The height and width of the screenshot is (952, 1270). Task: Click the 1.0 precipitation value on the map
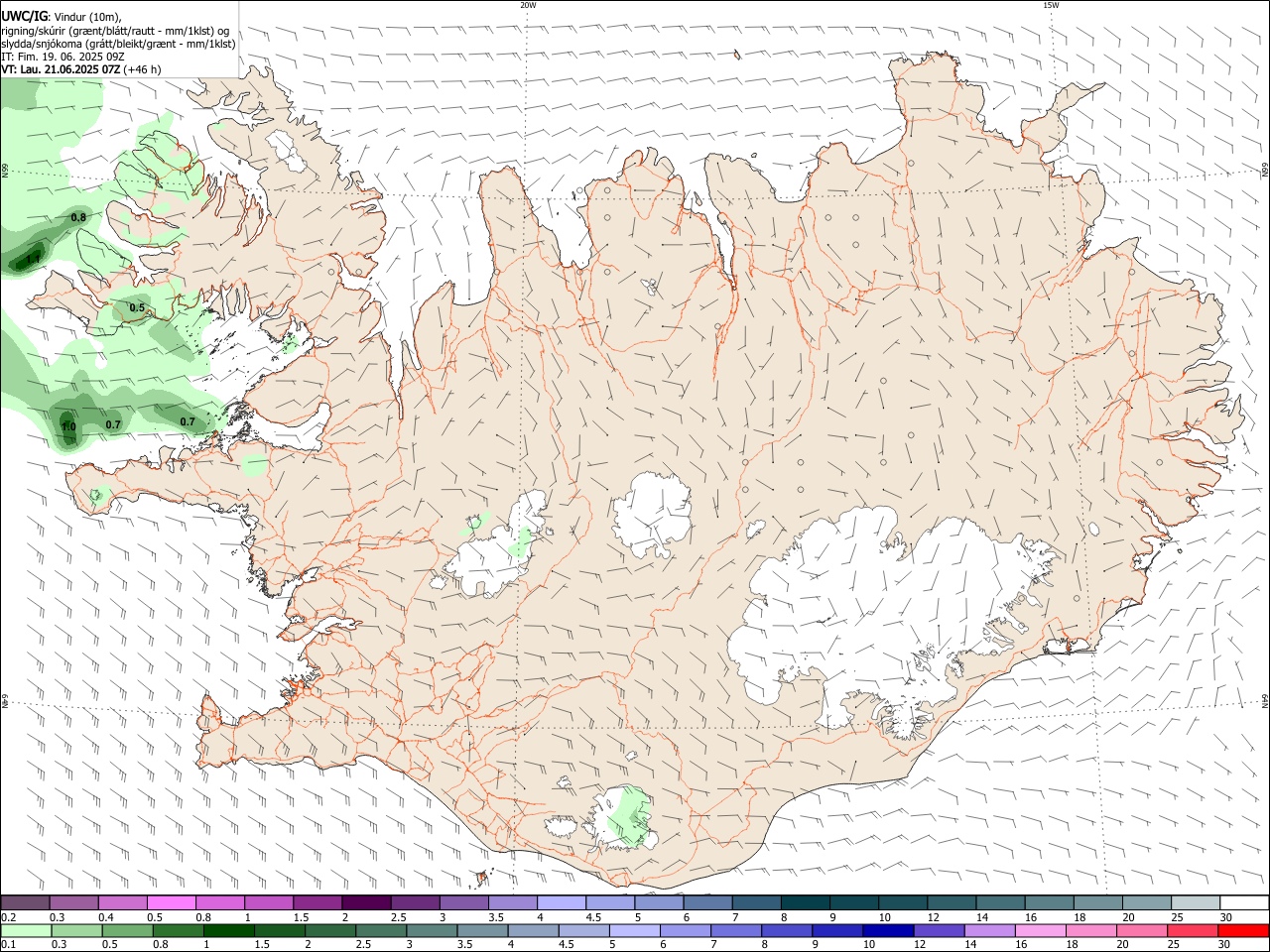coord(68,427)
